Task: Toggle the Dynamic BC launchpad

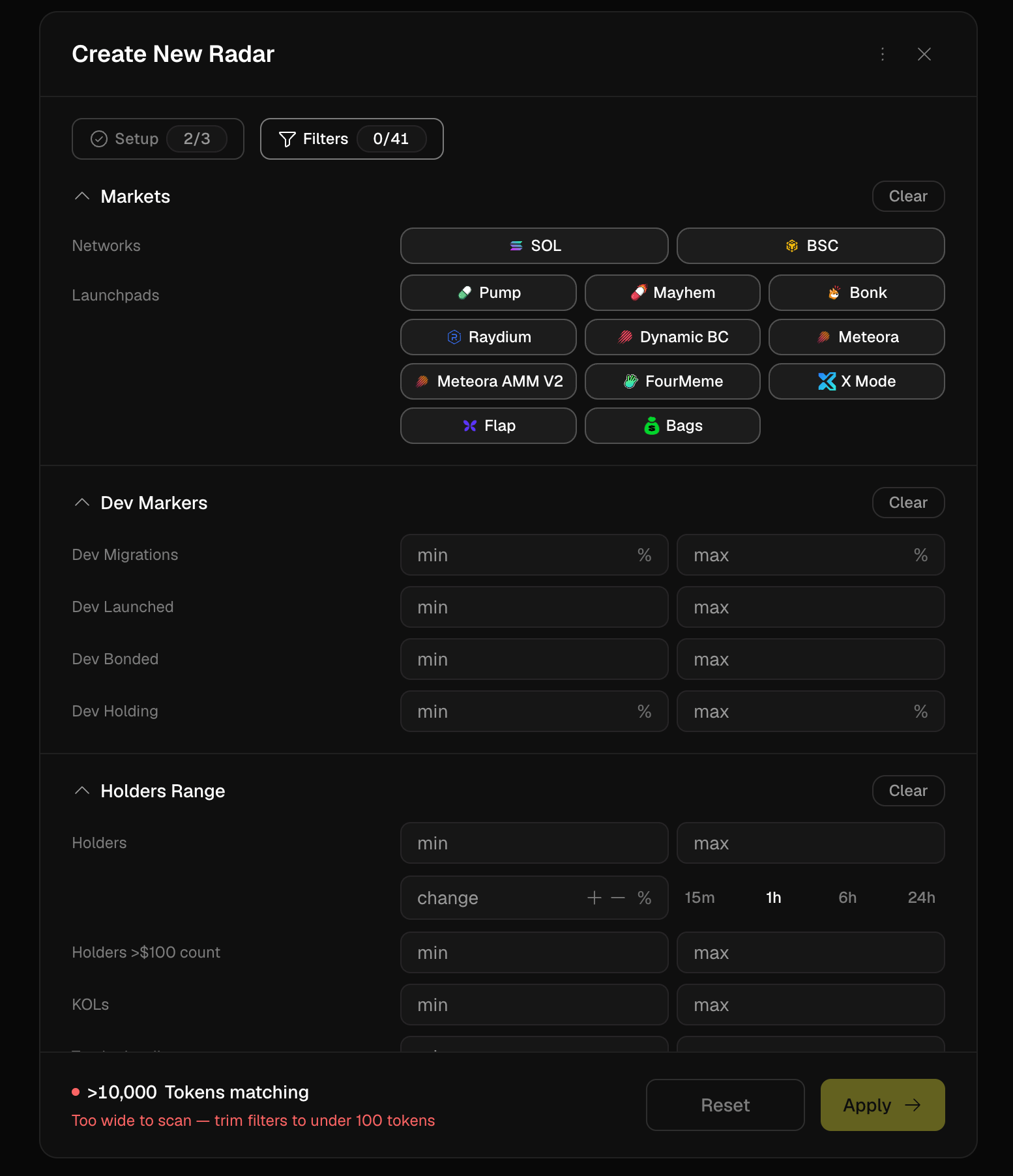Action: click(x=673, y=337)
